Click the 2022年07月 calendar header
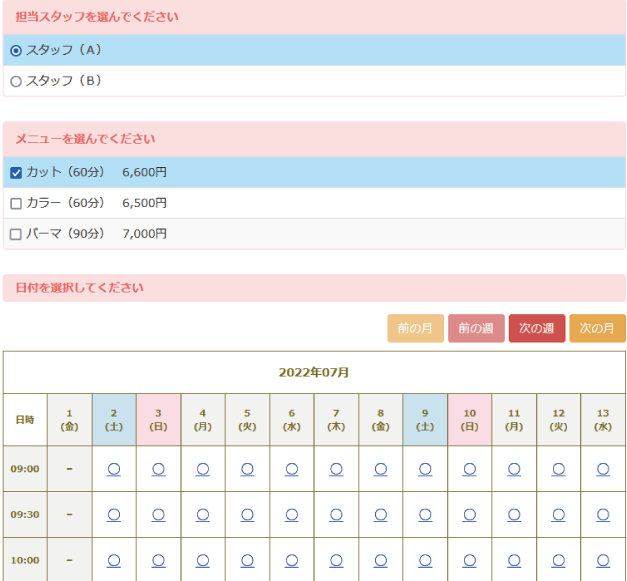Viewport: 627px width, 581px height. pyautogui.click(x=314, y=372)
